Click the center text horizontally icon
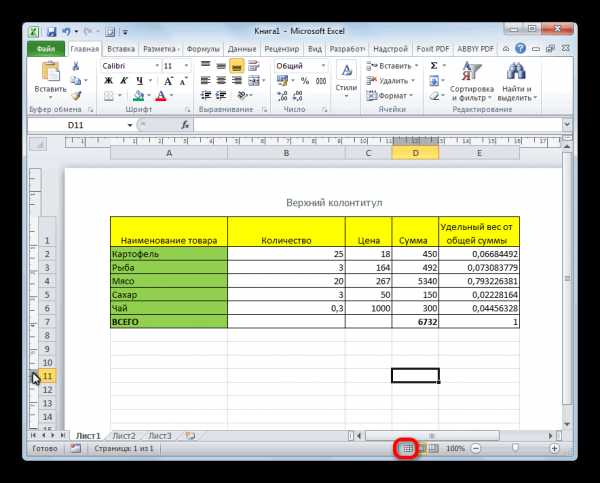600x483 pixels. (x=221, y=80)
